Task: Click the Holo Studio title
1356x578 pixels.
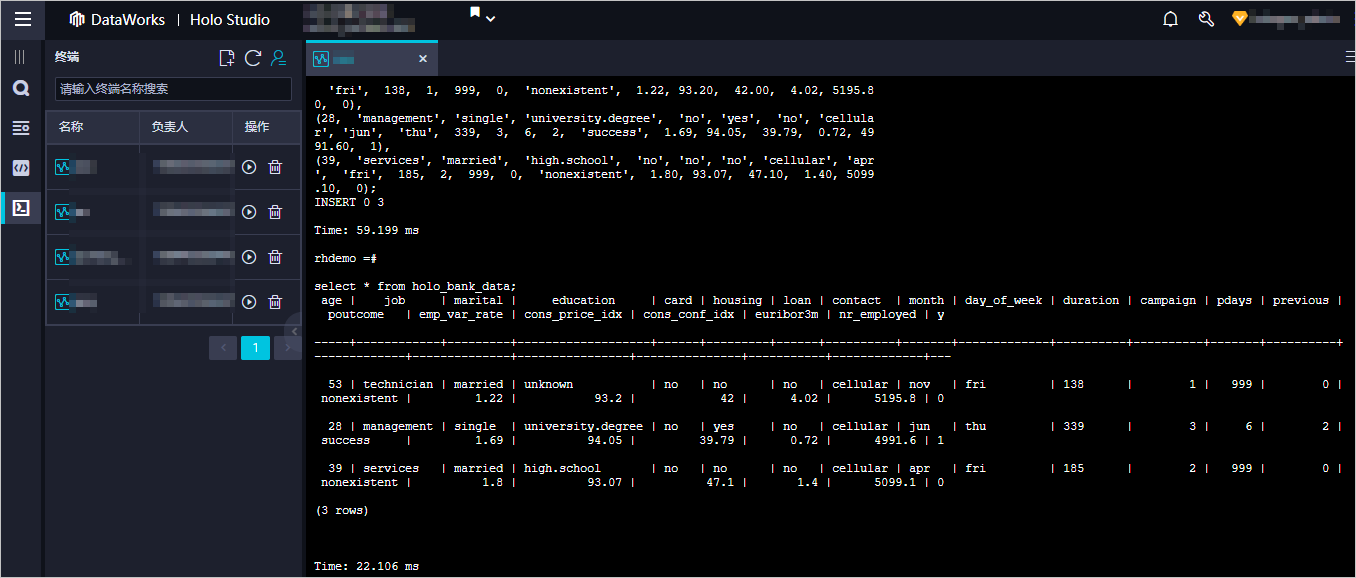Action: click(229, 19)
